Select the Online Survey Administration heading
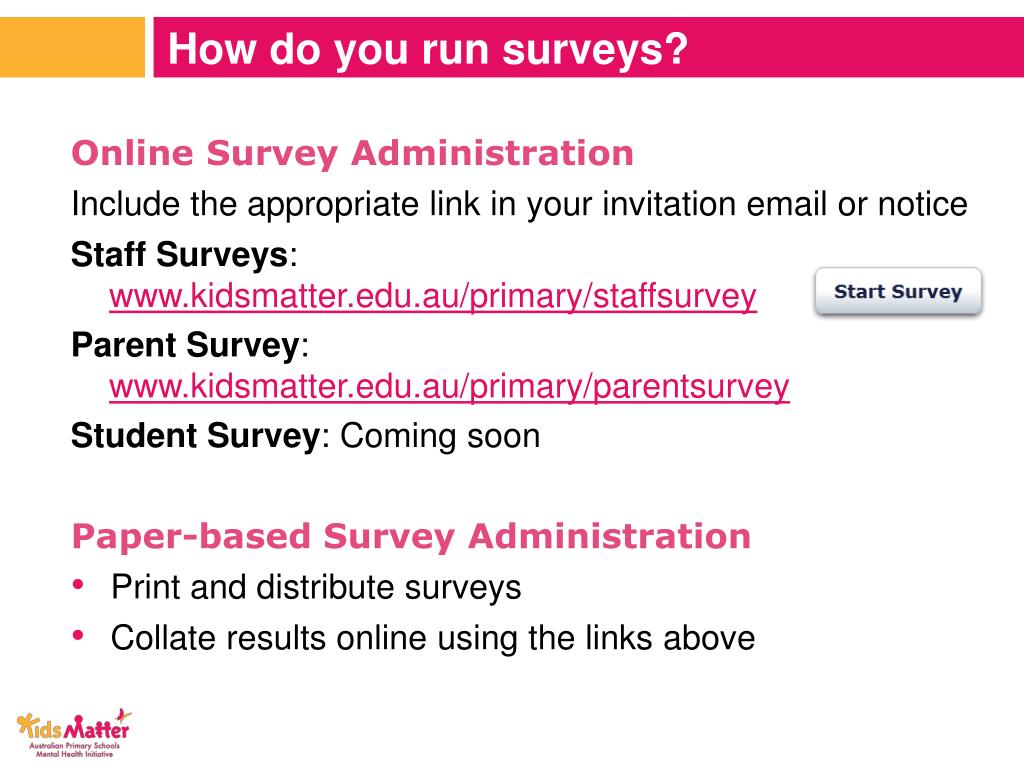 click(353, 153)
